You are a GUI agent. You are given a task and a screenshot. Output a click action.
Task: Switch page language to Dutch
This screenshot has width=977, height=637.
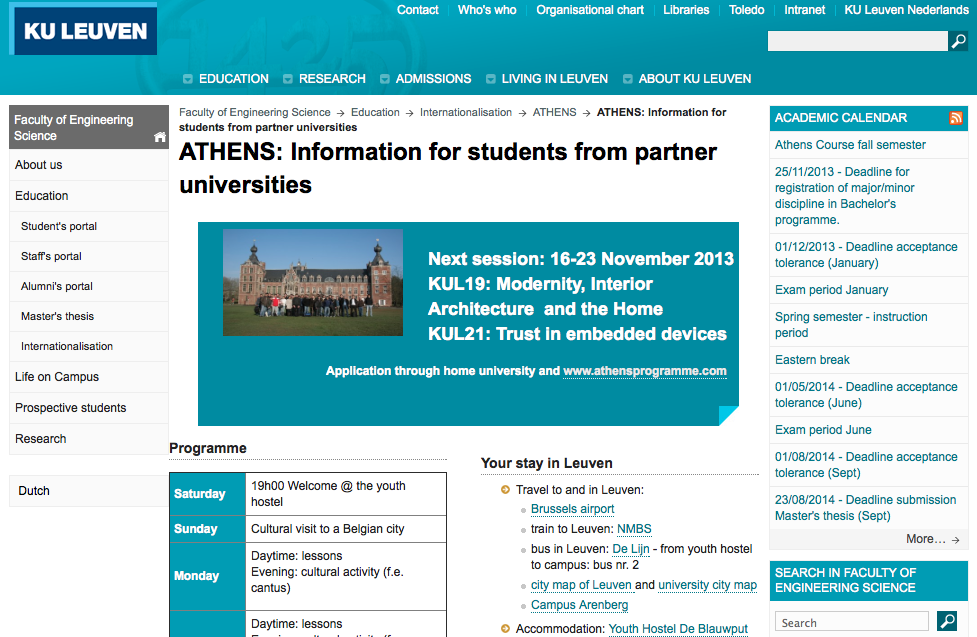point(88,491)
